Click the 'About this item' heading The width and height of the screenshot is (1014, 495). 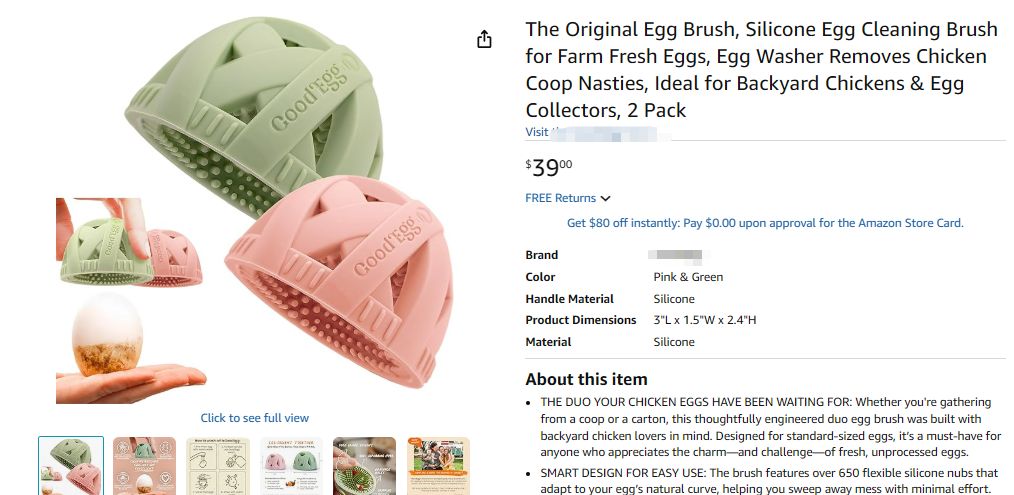[x=586, y=379]
